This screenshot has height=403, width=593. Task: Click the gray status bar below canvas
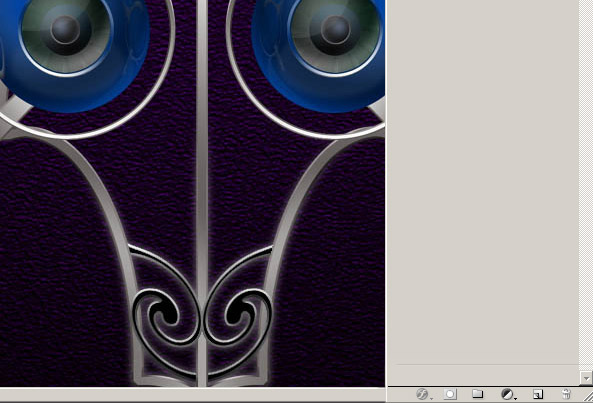192,395
